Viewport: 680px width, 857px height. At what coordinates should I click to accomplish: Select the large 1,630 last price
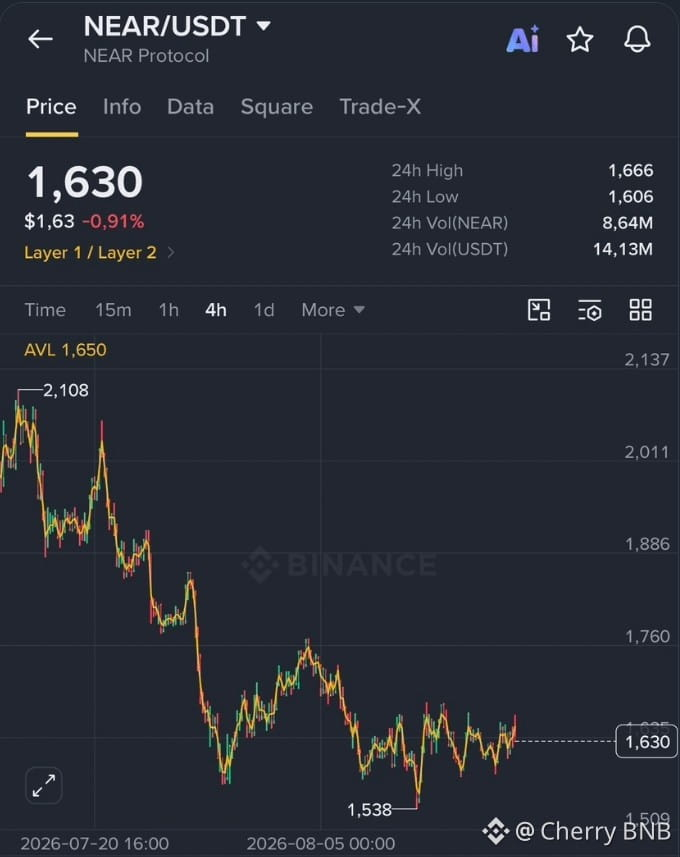[85, 182]
